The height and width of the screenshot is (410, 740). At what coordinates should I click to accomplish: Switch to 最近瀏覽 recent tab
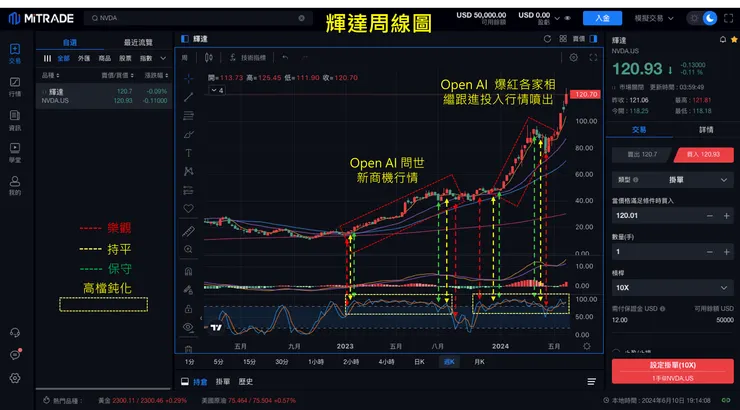coord(138,42)
